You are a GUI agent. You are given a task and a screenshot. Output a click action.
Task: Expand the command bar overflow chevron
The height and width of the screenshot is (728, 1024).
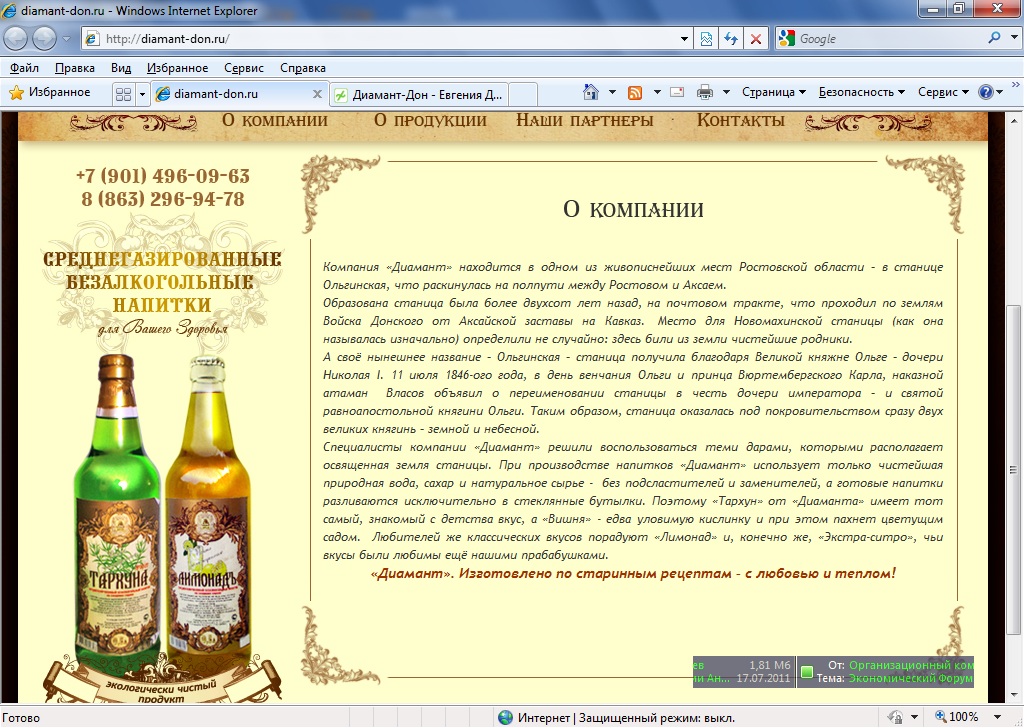(1016, 85)
